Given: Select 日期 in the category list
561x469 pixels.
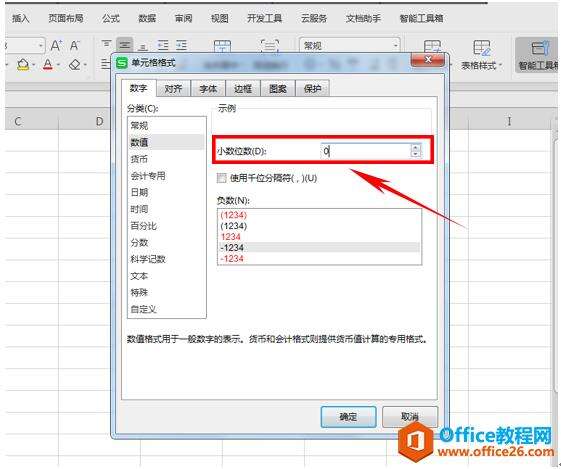Looking at the screenshot, I should click(x=166, y=192).
